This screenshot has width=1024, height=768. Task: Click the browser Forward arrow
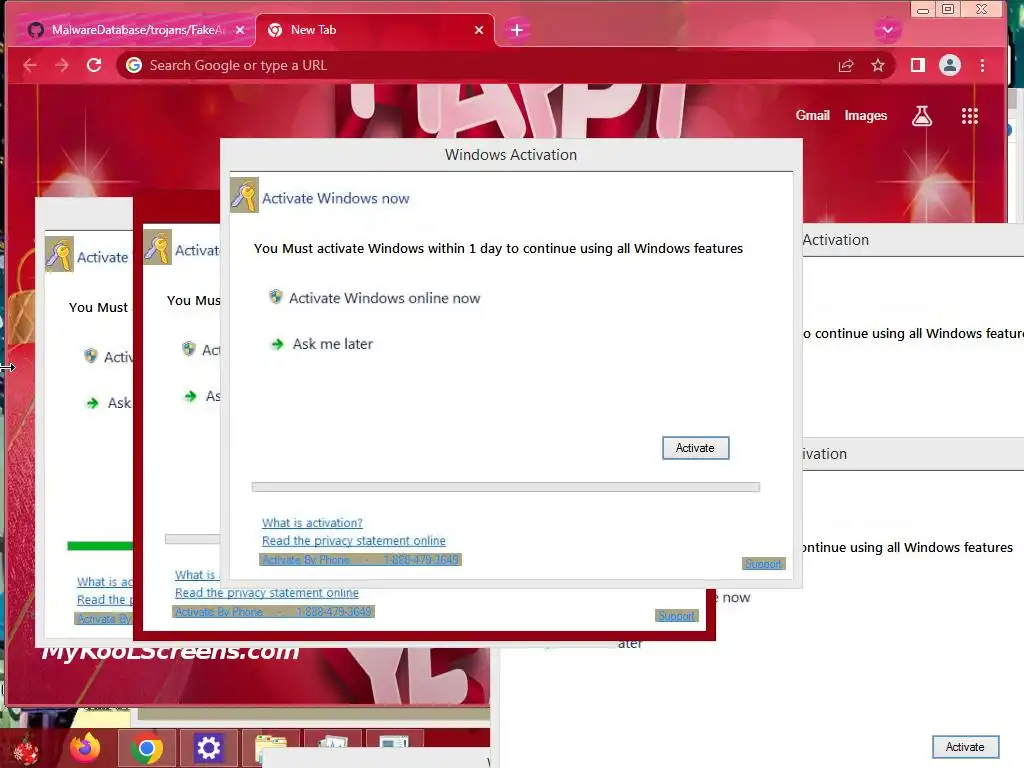click(62, 65)
